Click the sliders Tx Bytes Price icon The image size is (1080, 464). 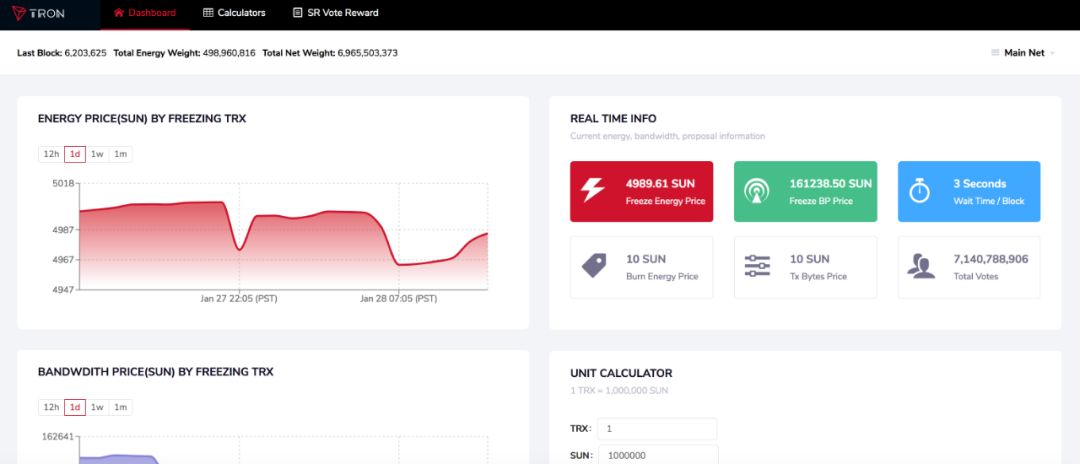[757, 266]
